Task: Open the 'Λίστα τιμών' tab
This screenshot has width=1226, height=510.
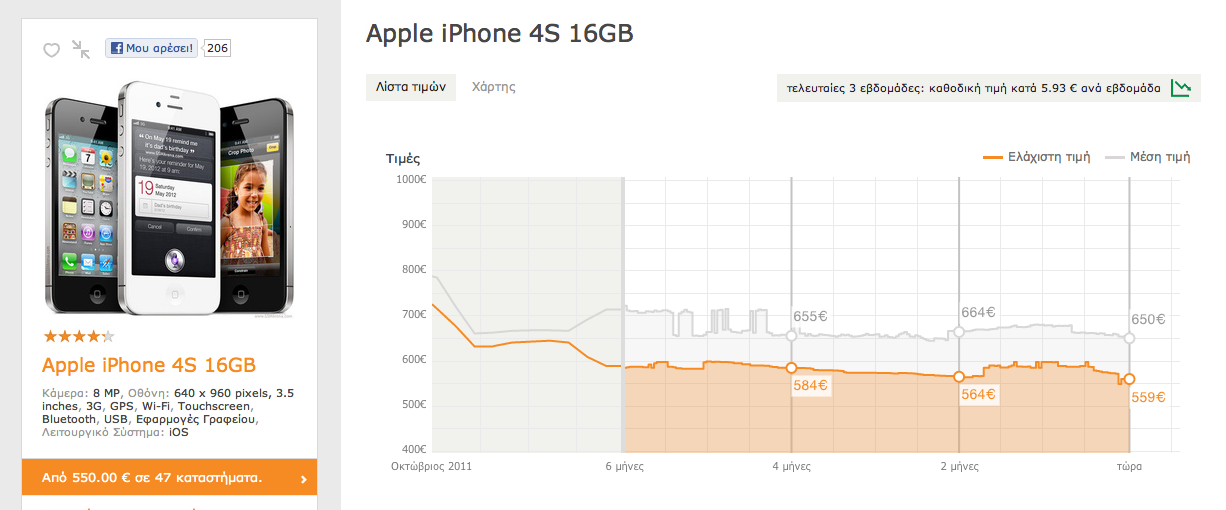Action: pos(410,87)
